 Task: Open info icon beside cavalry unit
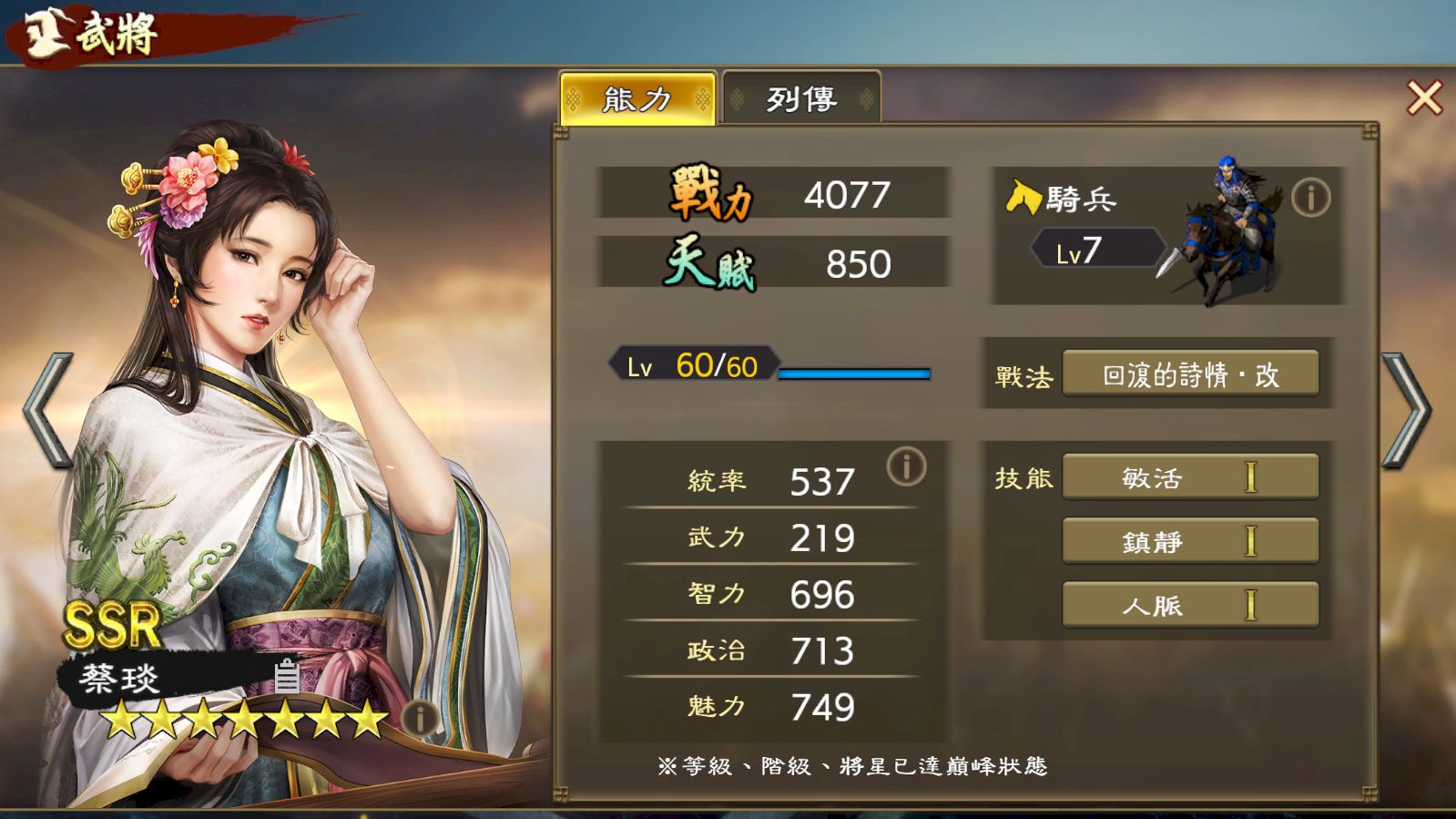[x=1310, y=198]
